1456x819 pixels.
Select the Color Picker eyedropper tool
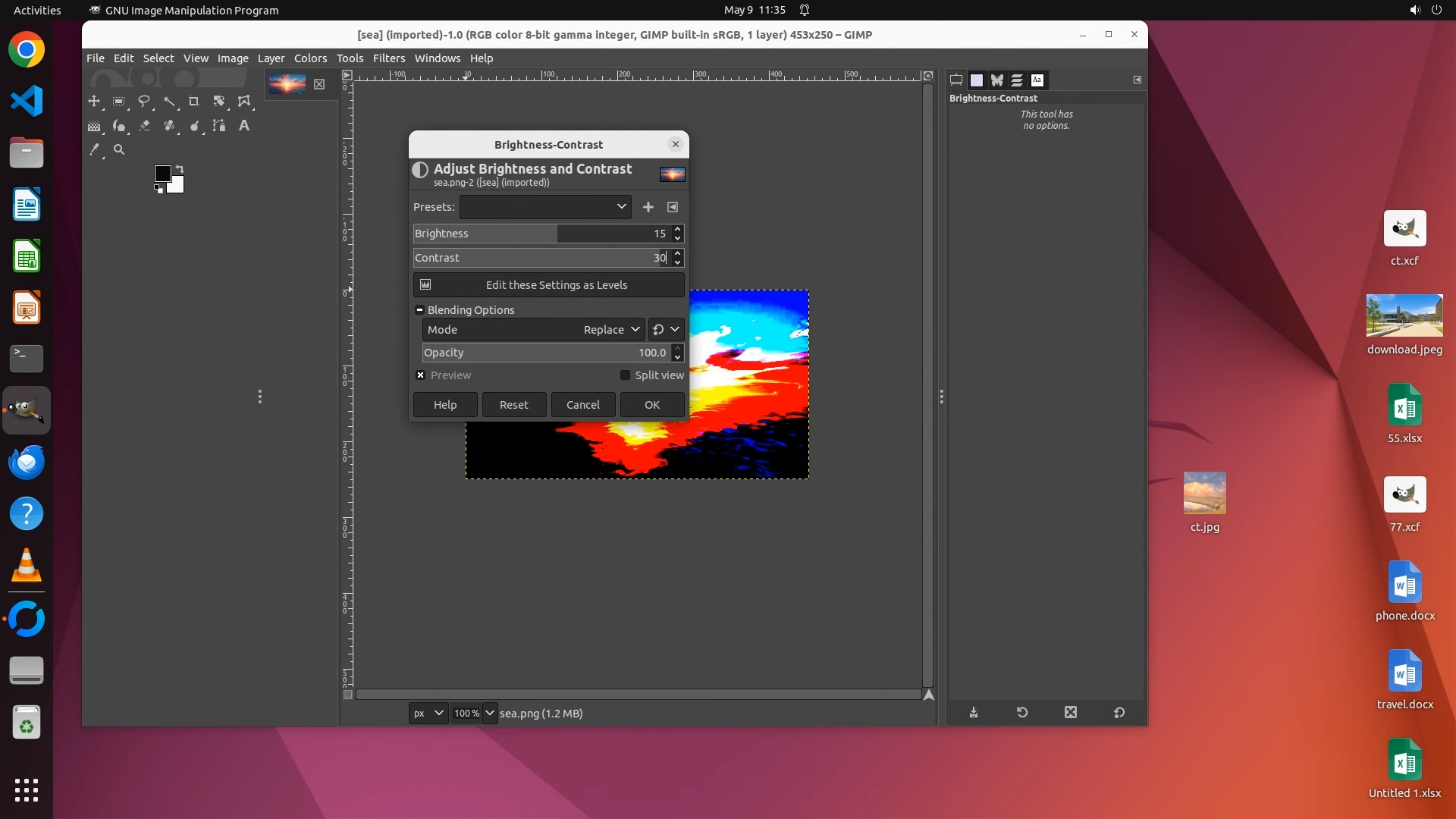(94, 150)
